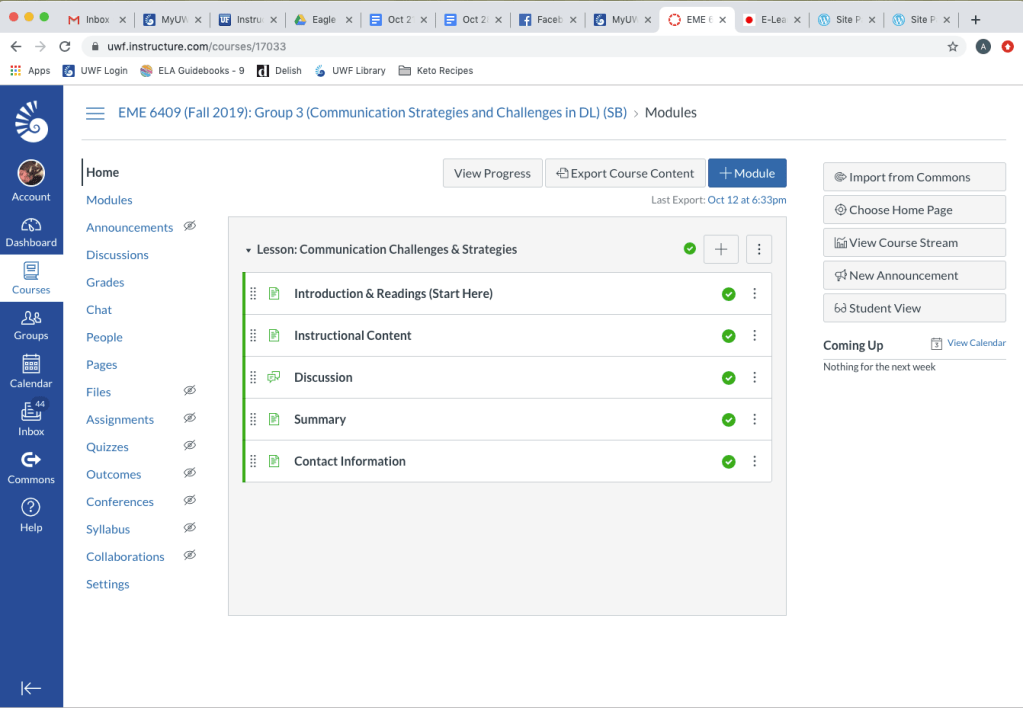The width and height of the screenshot is (1023, 708).
Task: Open options menu for Instructional Content
Action: (755, 336)
